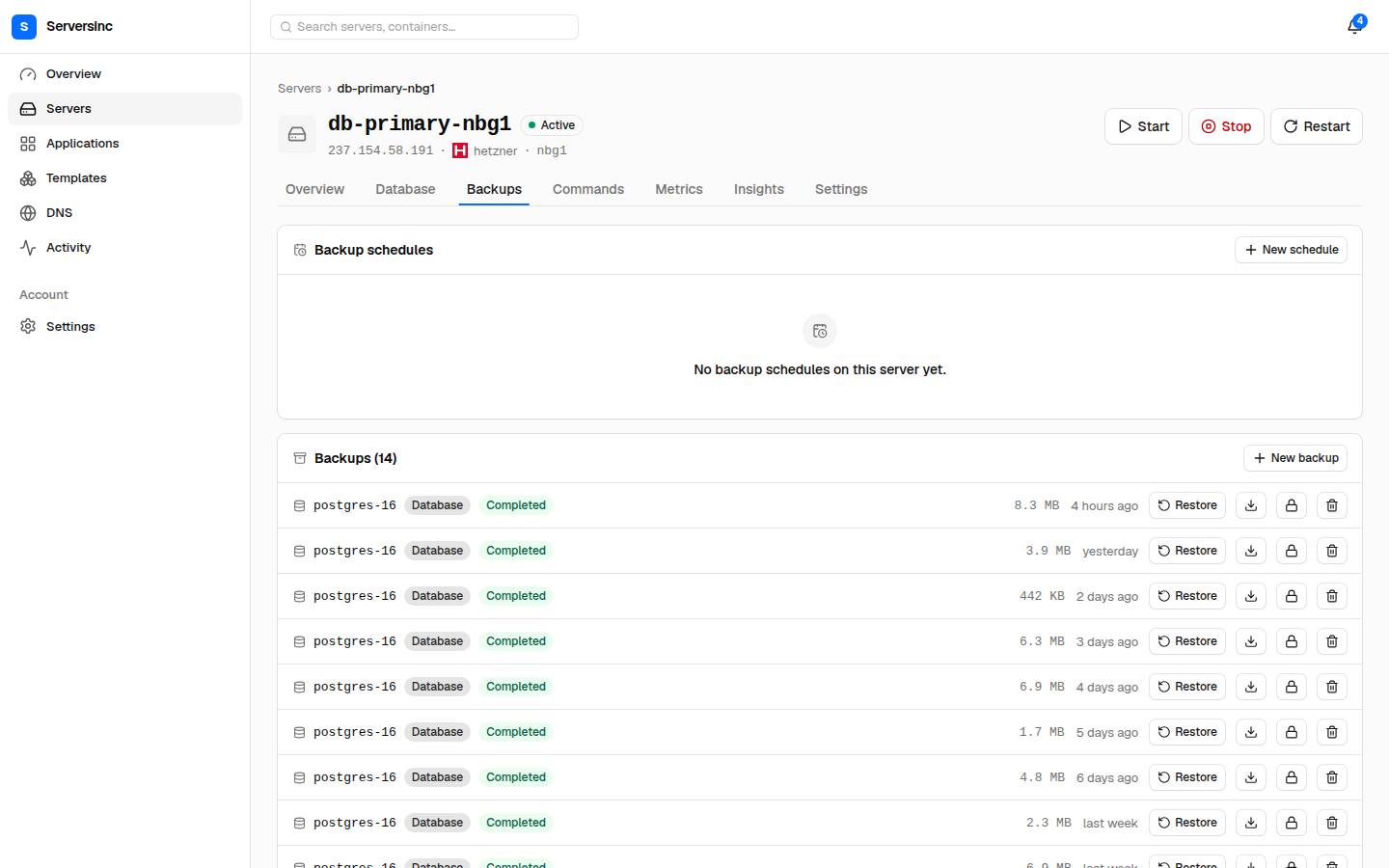This screenshot has height=868, width=1389.
Task: Delete the 1.7 MB backup
Action: [1332, 732]
